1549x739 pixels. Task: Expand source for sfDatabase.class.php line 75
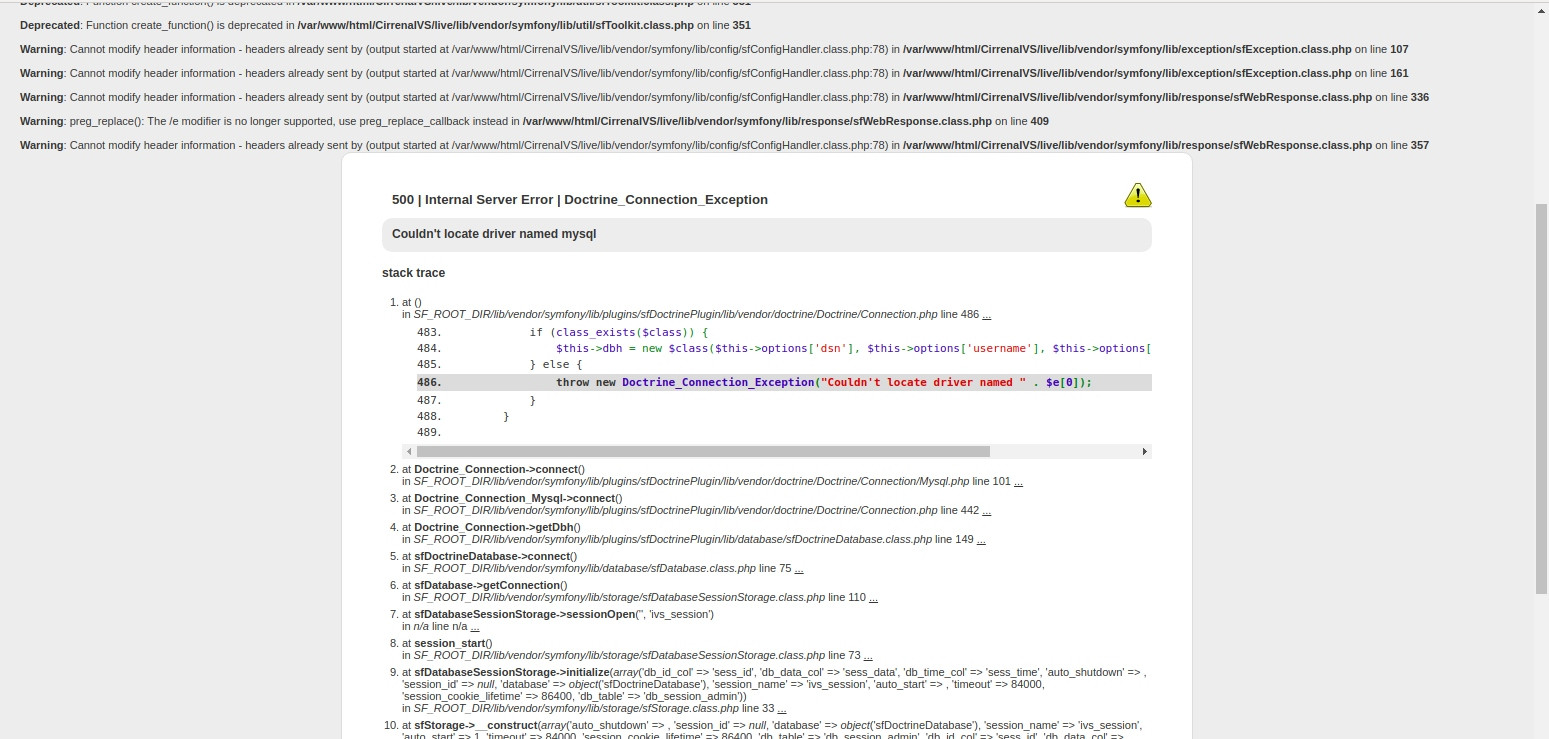[799, 568]
